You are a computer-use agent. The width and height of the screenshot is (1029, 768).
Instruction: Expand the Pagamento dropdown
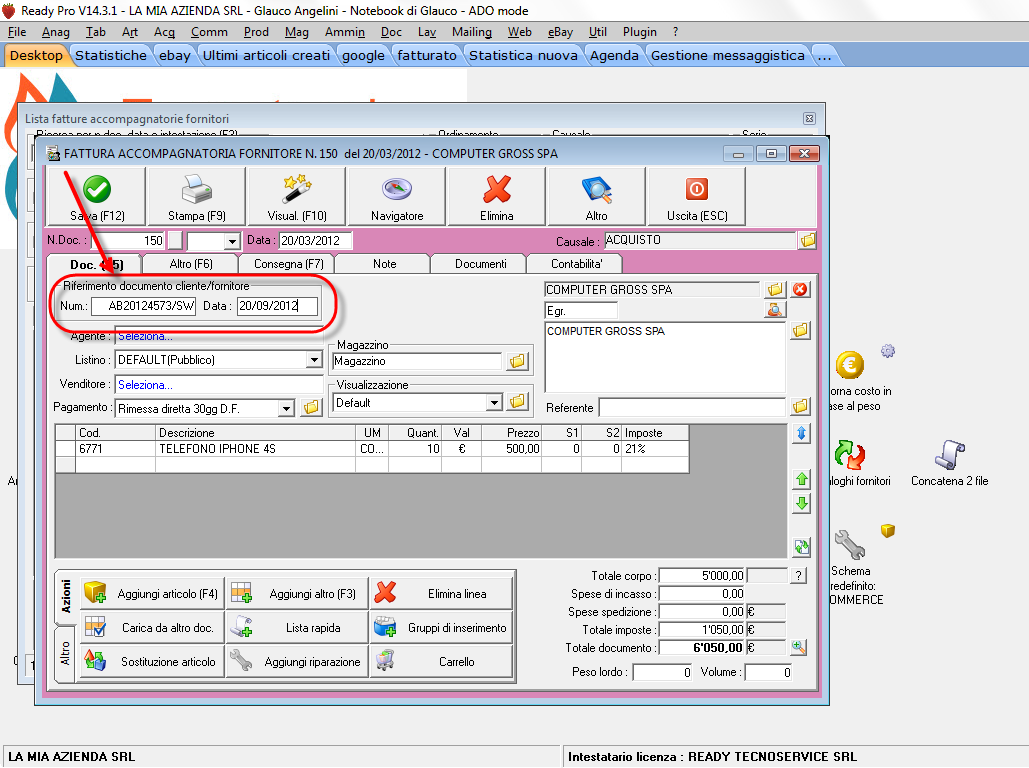tap(286, 408)
